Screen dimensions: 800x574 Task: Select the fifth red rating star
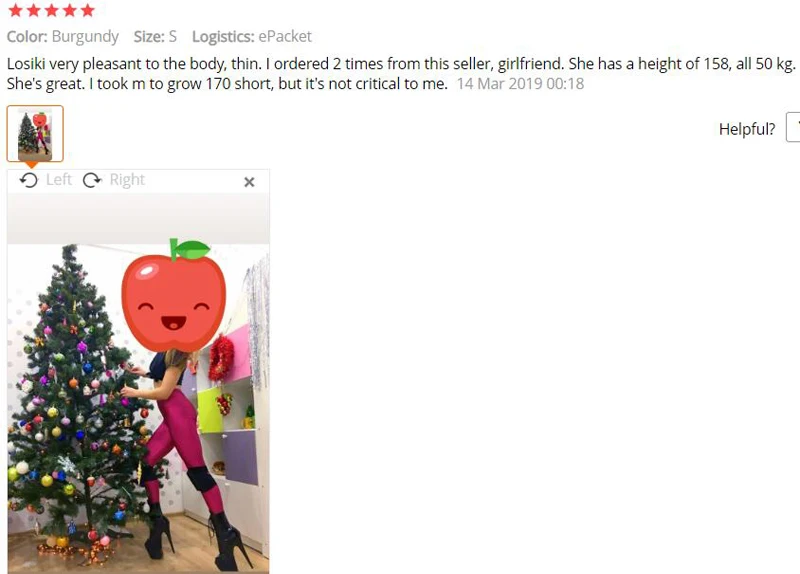[87, 10]
